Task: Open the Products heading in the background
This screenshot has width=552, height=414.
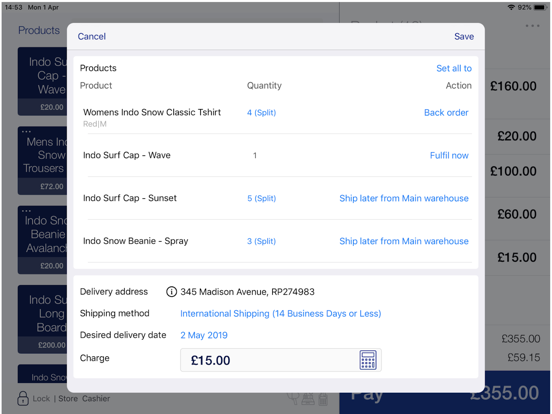Action: (39, 30)
